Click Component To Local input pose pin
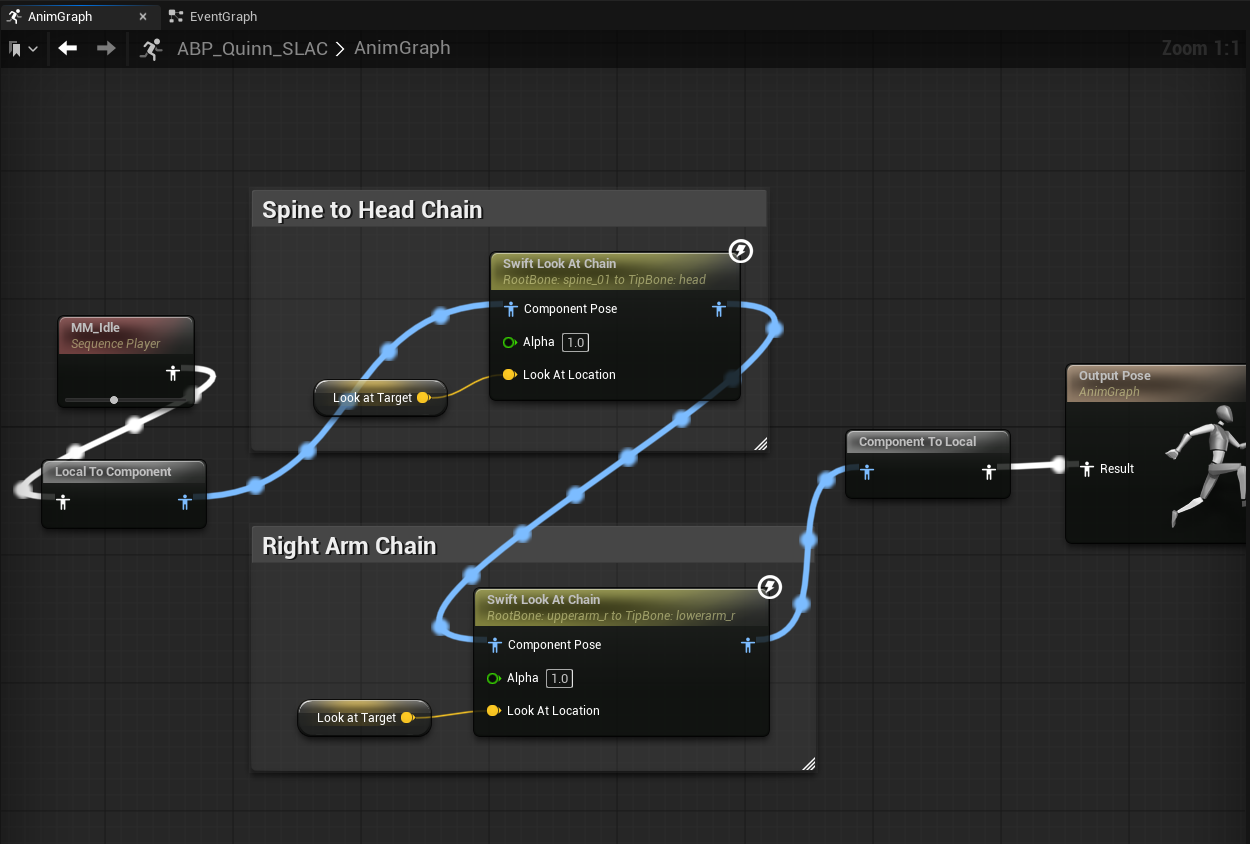Image resolution: width=1250 pixels, height=844 pixels. [867, 472]
